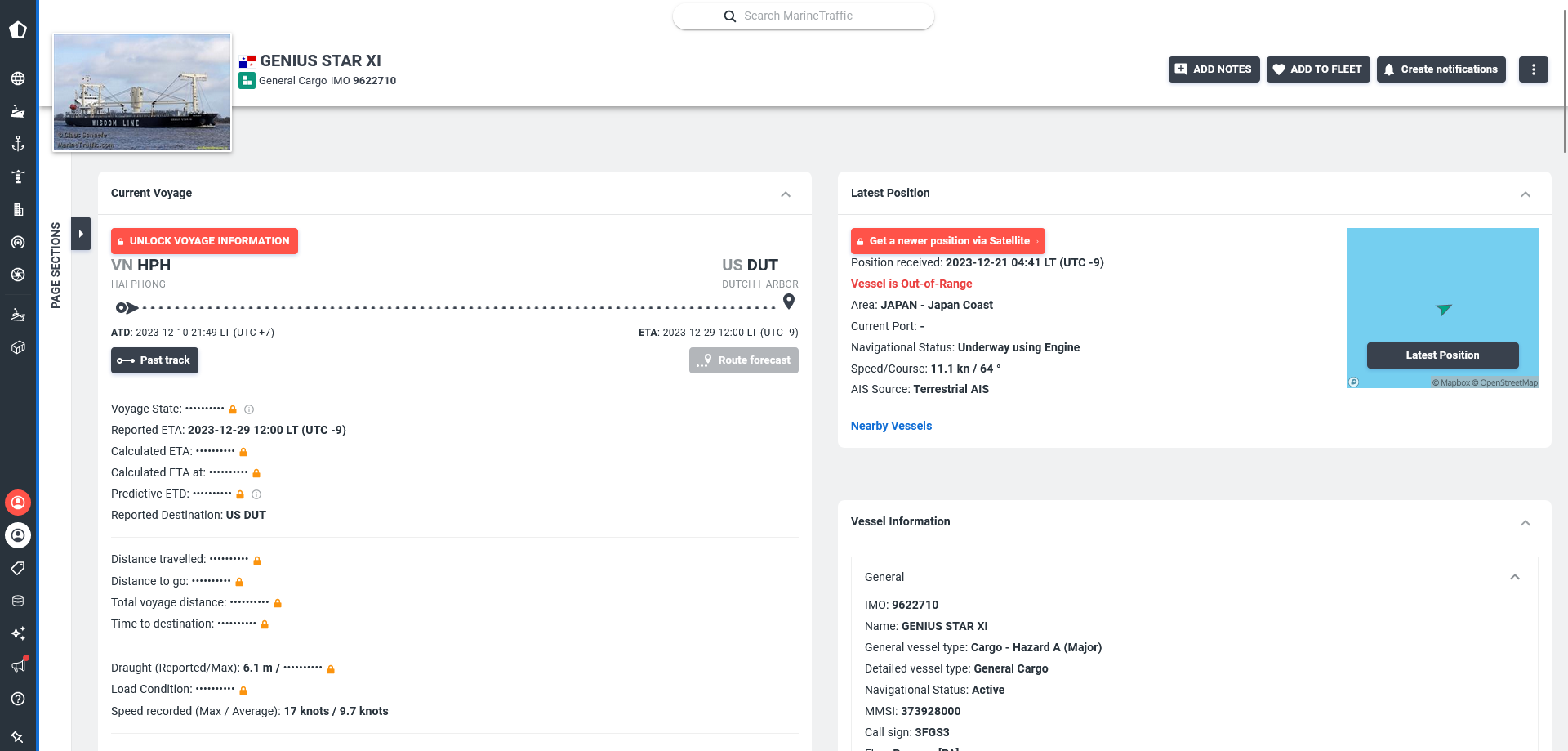Open the companies building icon
This screenshot has width=1568, height=751.
(x=18, y=209)
